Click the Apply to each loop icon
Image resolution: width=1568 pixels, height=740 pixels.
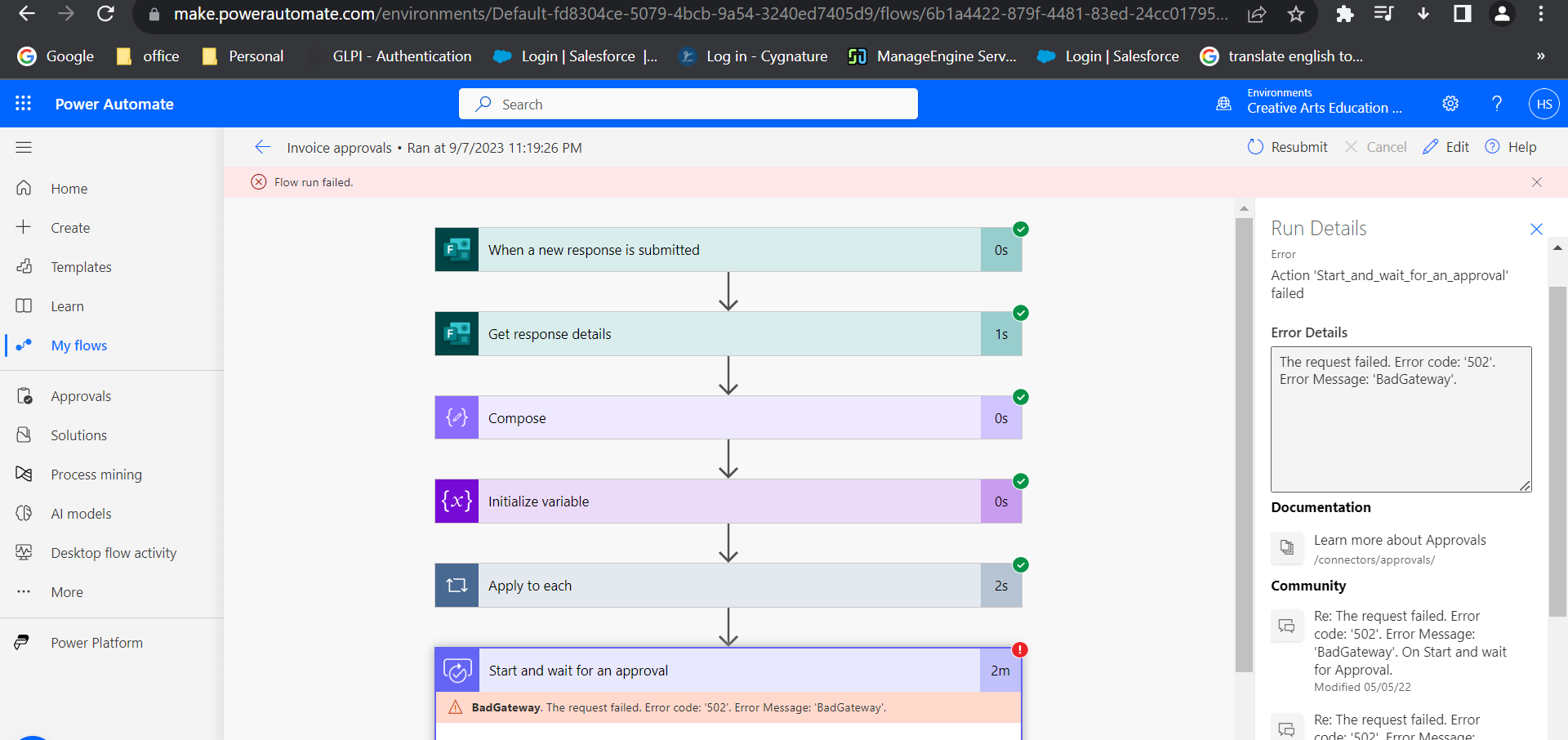pyautogui.click(x=457, y=586)
